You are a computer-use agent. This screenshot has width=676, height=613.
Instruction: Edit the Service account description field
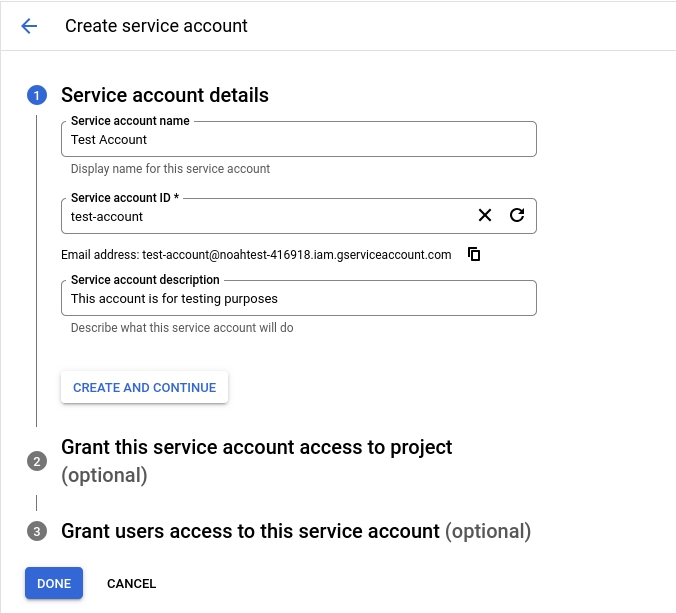coord(298,298)
